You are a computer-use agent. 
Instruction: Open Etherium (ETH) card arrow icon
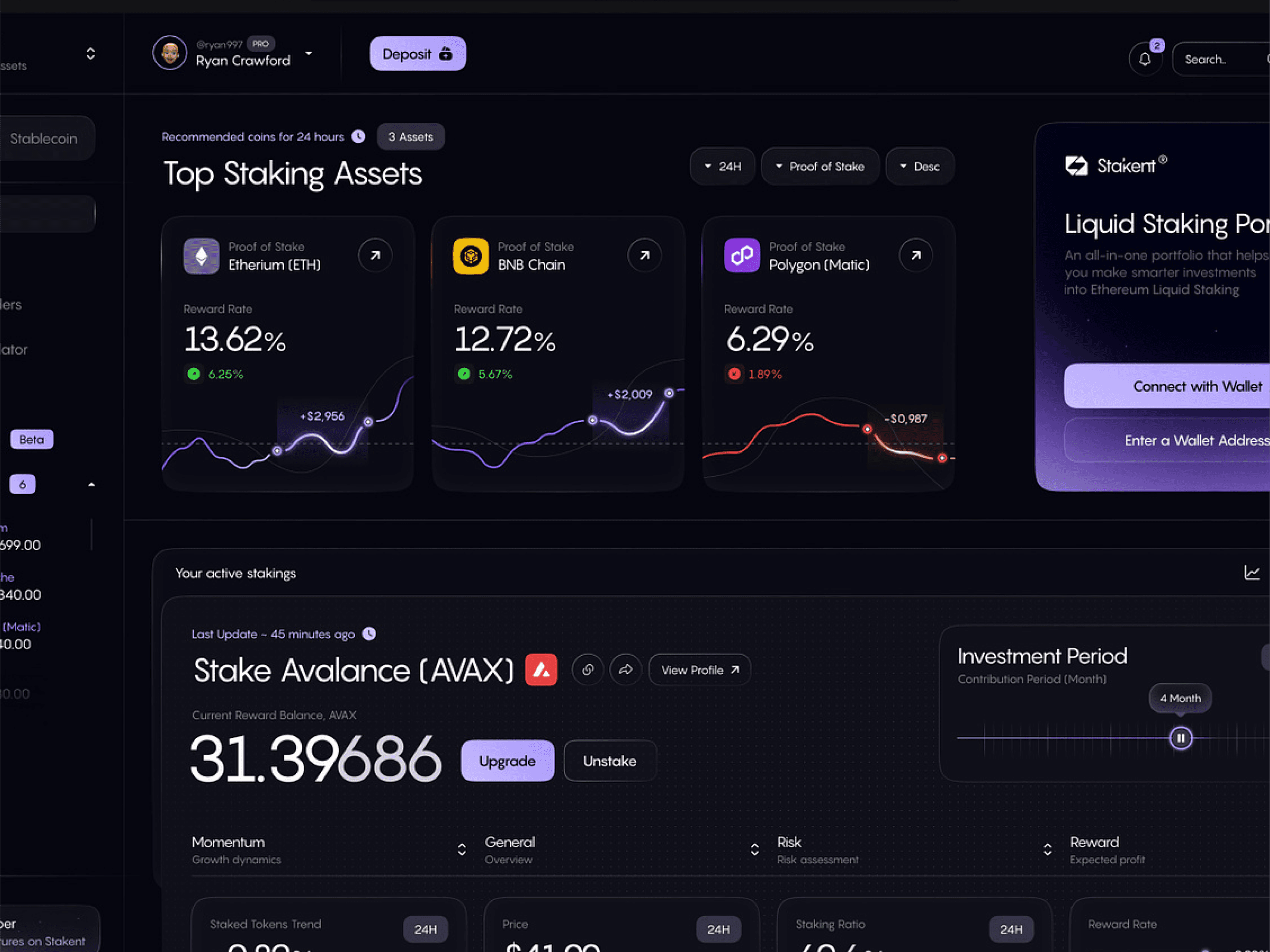pyautogui.click(x=375, y=255)
